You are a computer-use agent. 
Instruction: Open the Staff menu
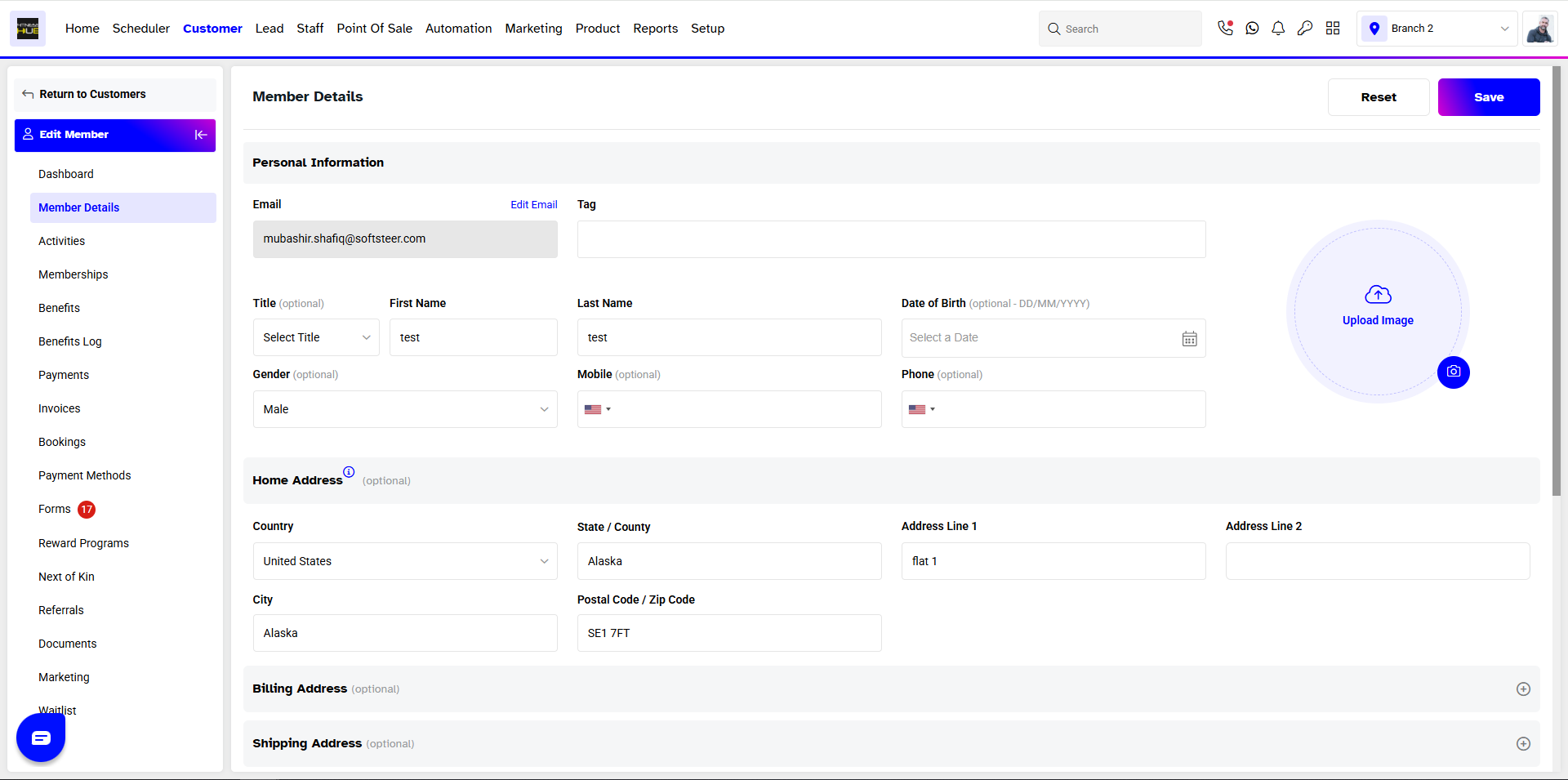tap(310, 29)
